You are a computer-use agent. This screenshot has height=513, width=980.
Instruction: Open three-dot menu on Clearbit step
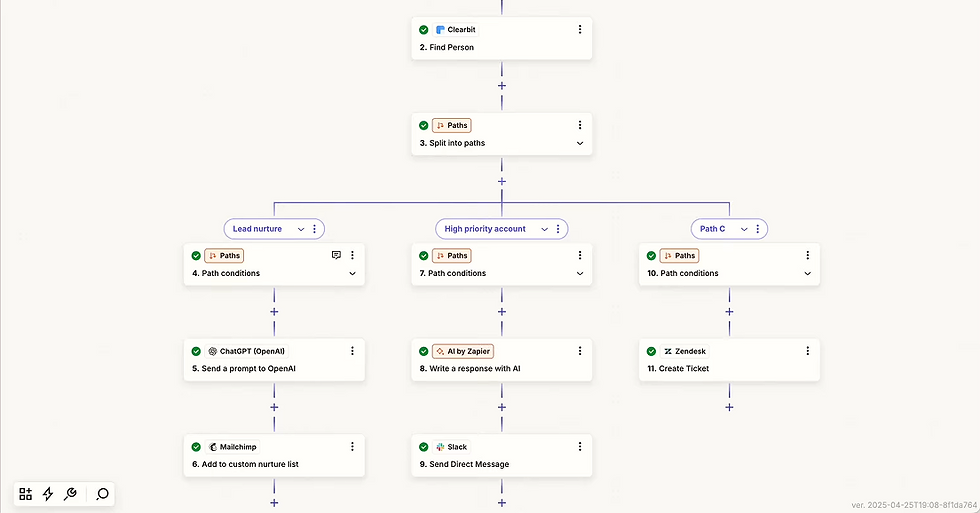point(580,30)
